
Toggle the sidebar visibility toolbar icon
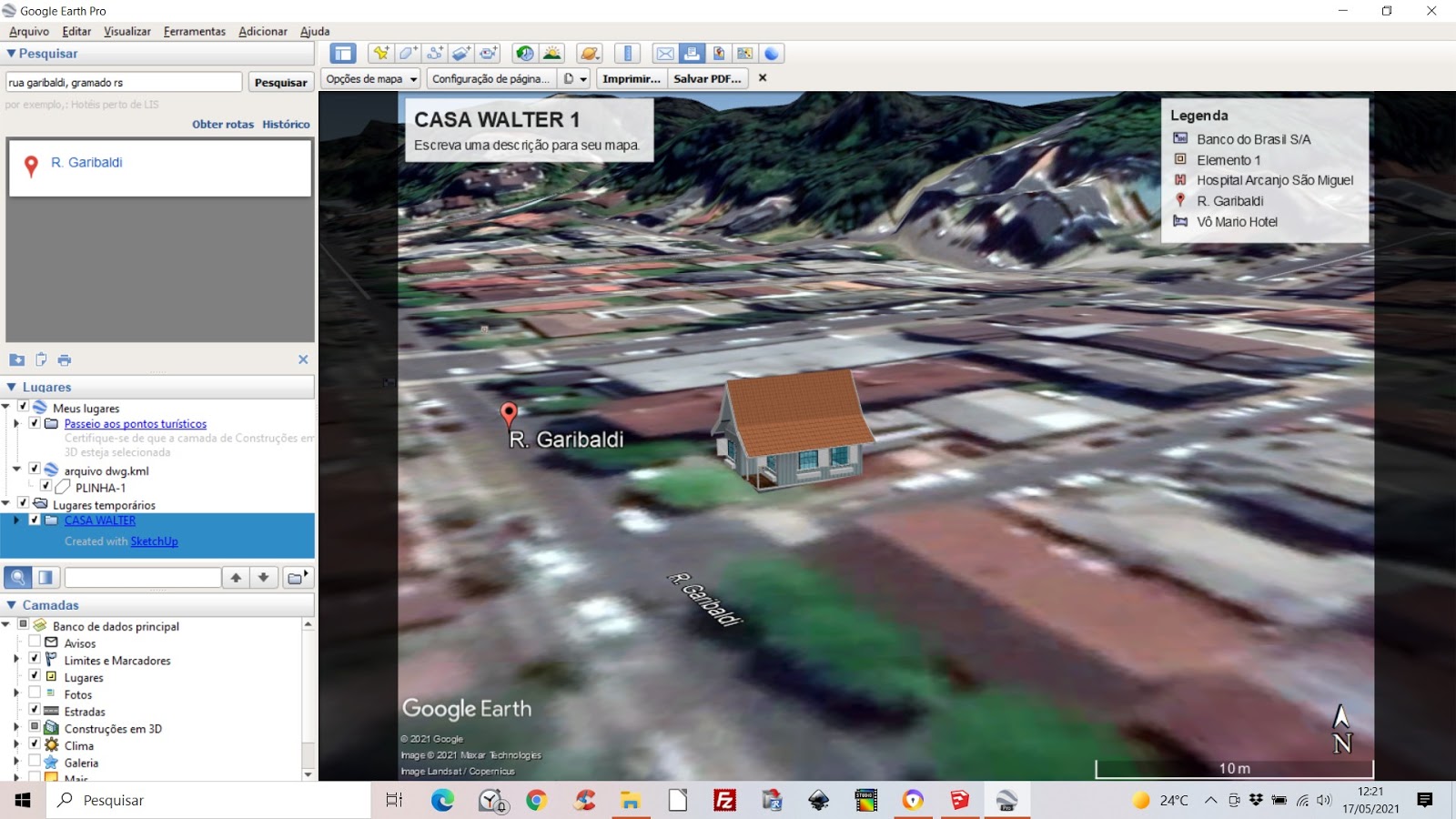[343, 54]
